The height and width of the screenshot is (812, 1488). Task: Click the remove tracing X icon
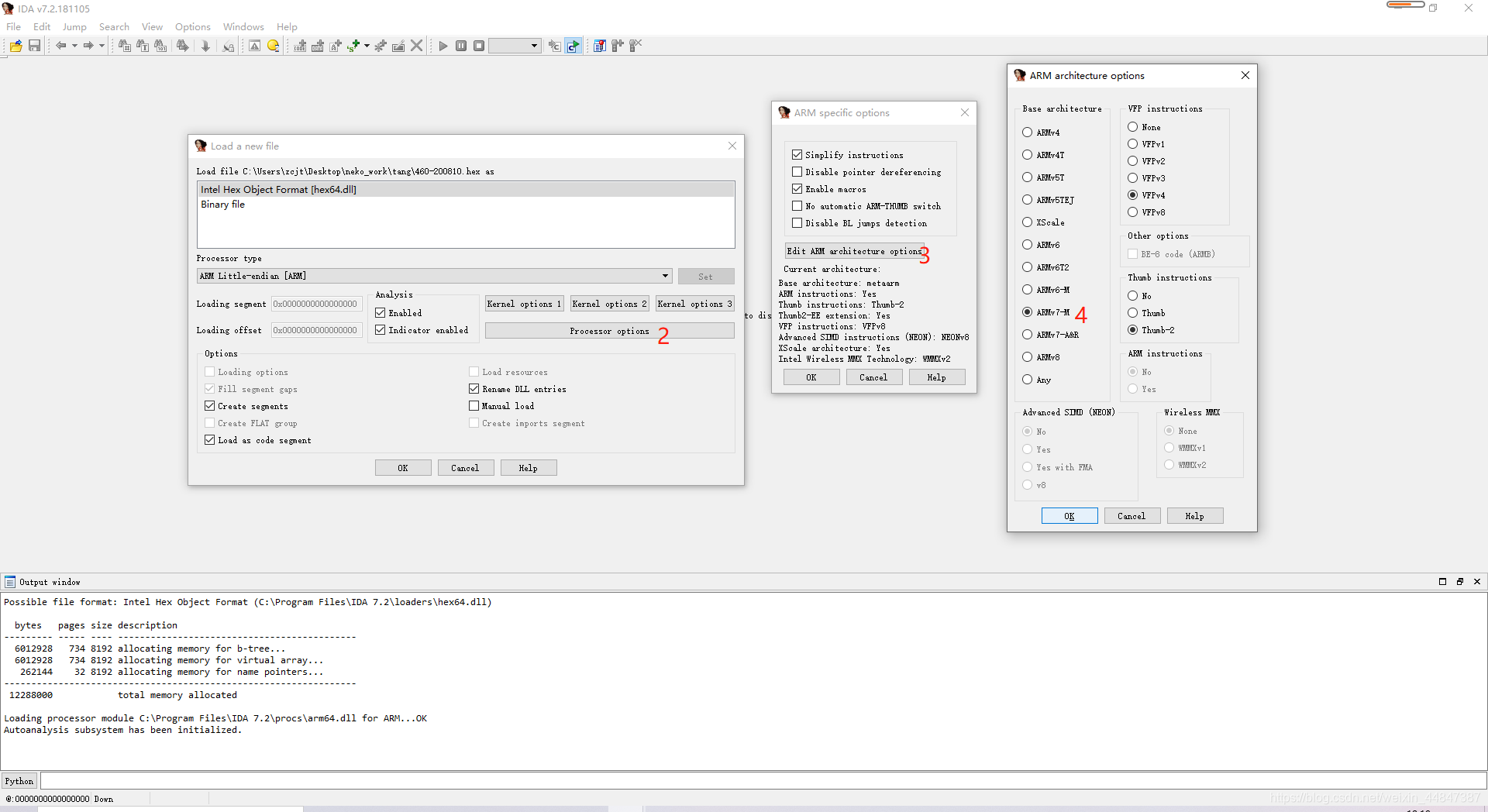(x=635, y=46)
